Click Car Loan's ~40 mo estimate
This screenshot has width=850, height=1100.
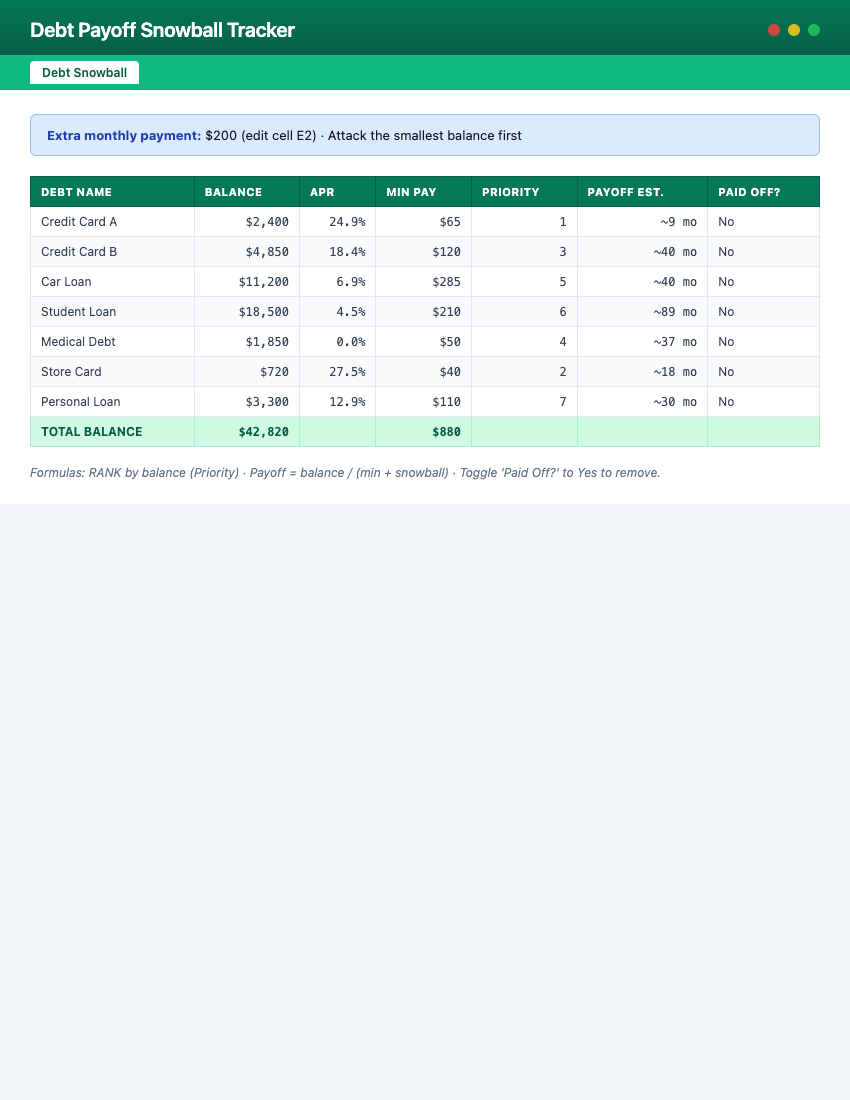click(642, 282)
